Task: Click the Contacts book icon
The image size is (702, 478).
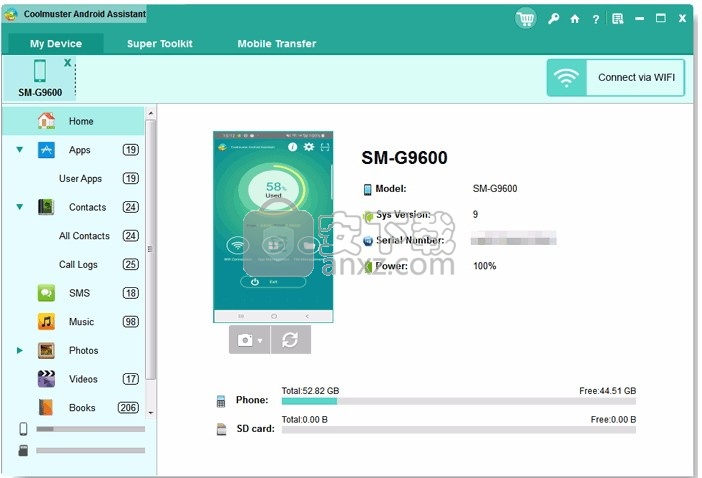Action: pyautogui.click(x=46, y=207)
